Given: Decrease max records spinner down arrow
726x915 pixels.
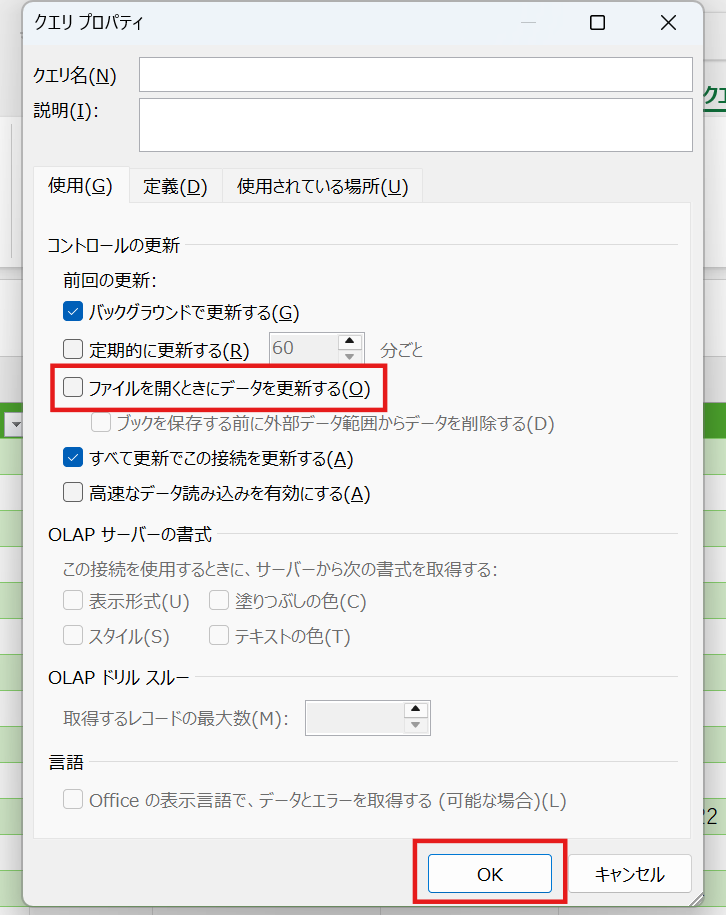Looking at the screenshot, I should pyautogui.click(x=416, y=725).
